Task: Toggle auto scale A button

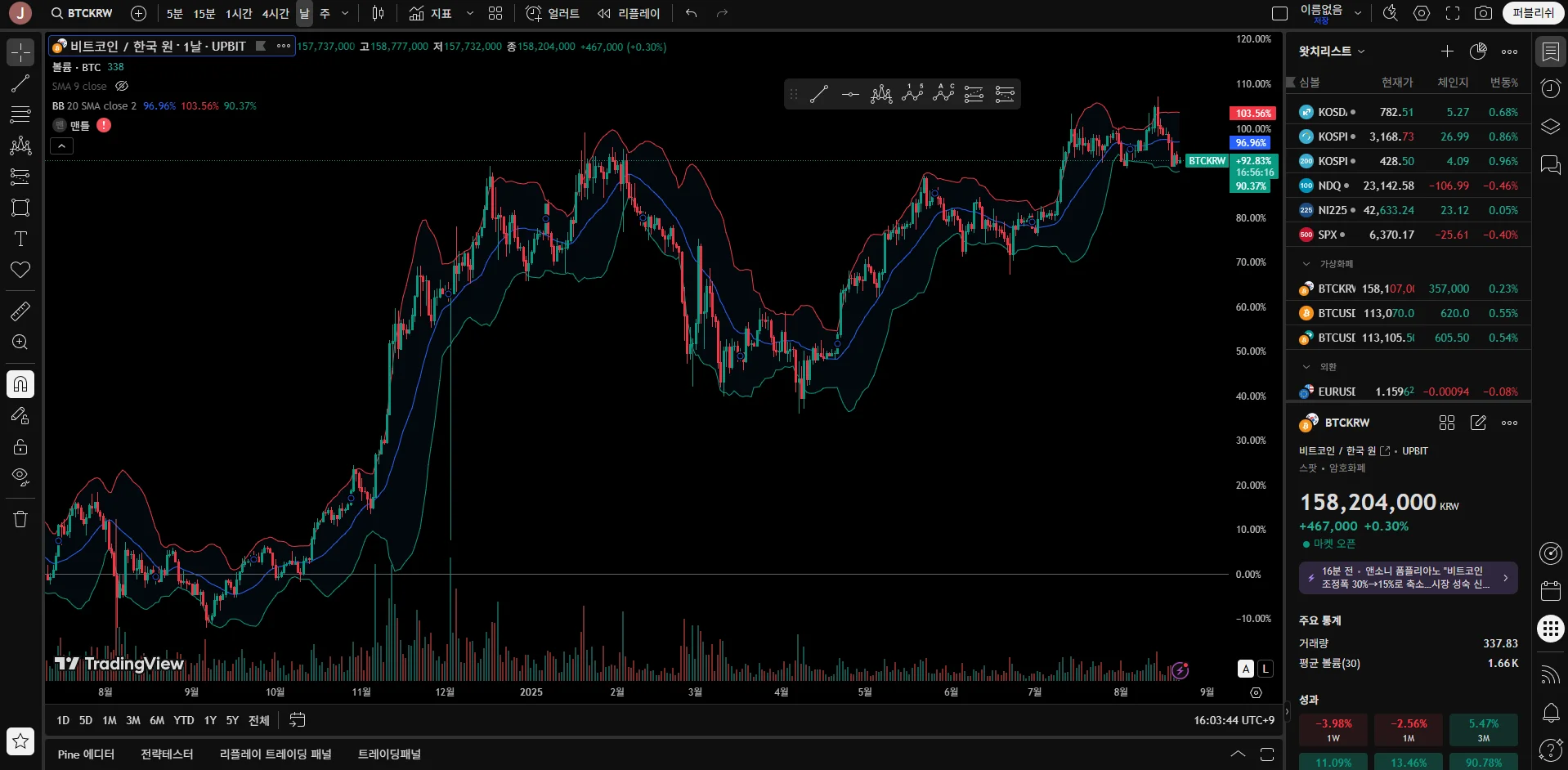Action: (x=1246, y=669)
